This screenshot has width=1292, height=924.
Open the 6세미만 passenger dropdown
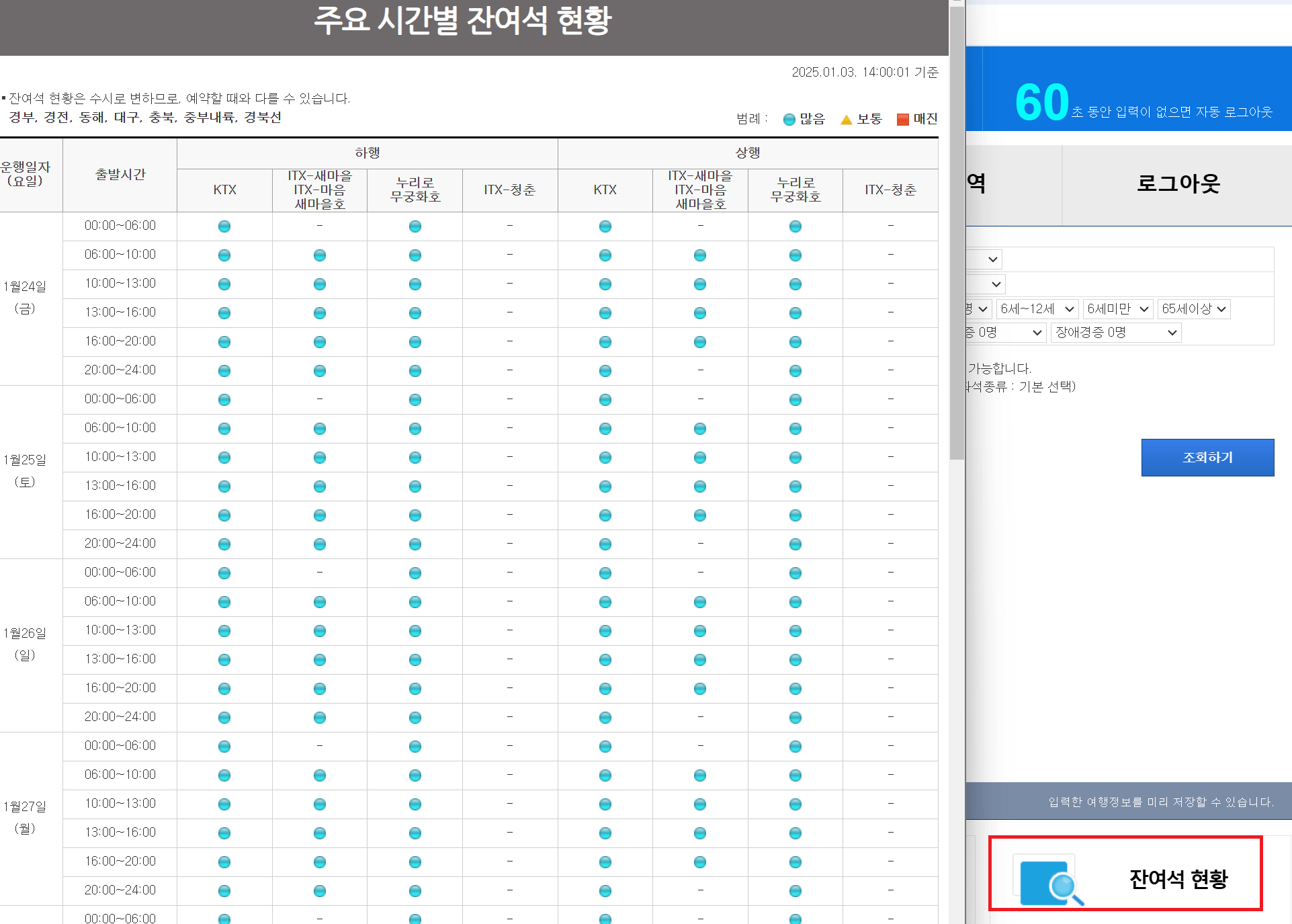[1117, 309]
